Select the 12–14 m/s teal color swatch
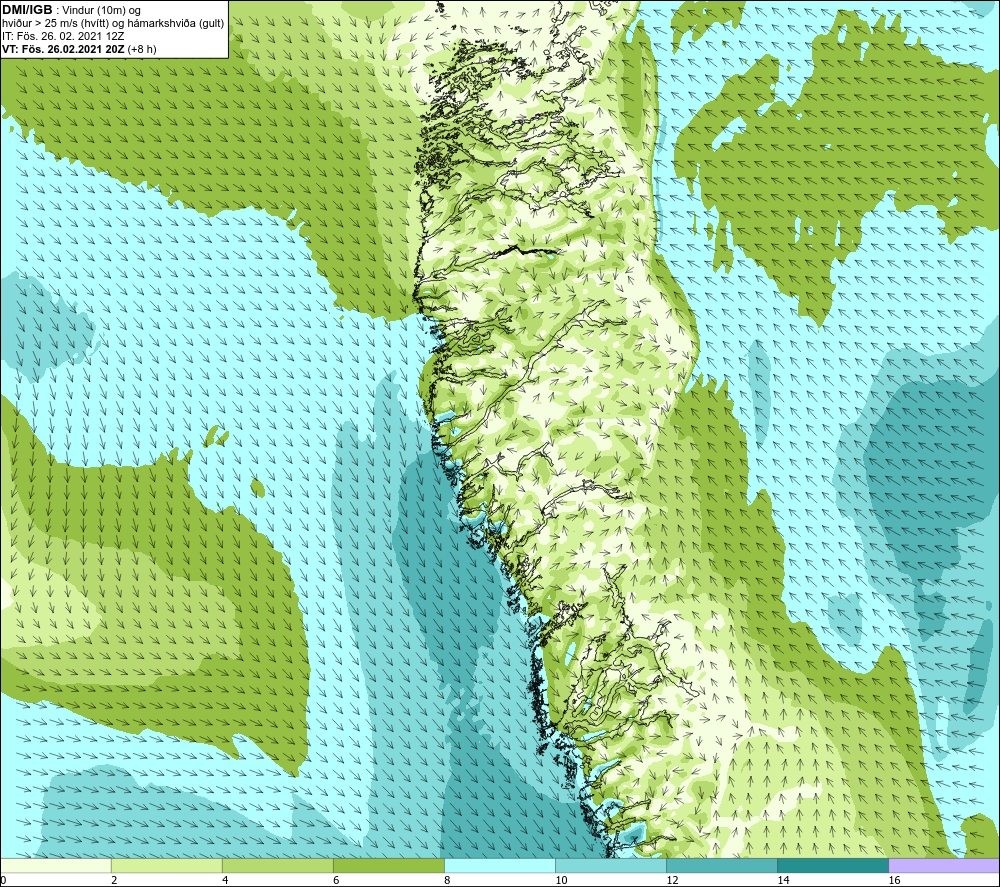The width and height of the screenshot is (1000, 887). (722, 865)
